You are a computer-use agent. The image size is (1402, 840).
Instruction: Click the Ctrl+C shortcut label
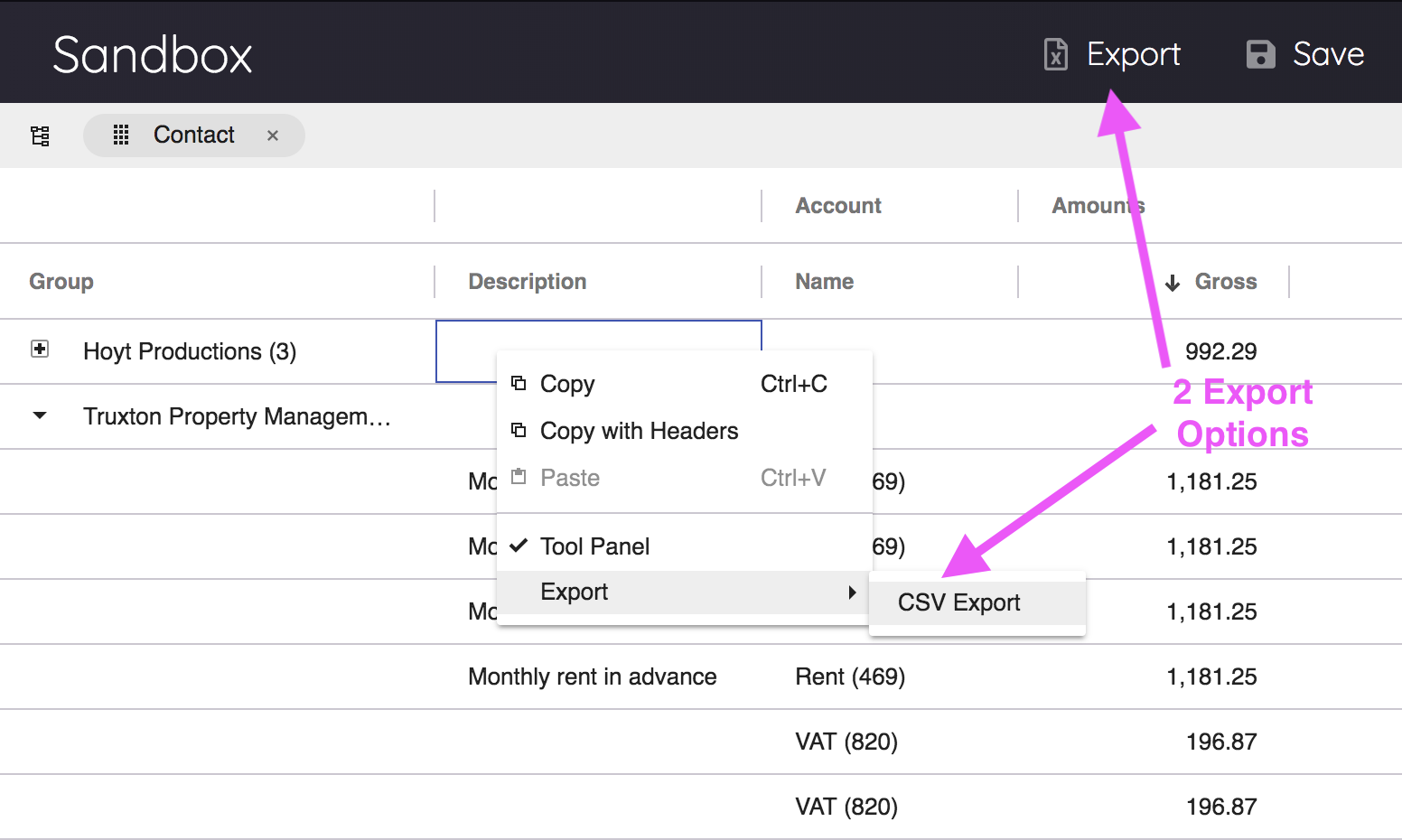pyautogui.click(x=794, y=384)
